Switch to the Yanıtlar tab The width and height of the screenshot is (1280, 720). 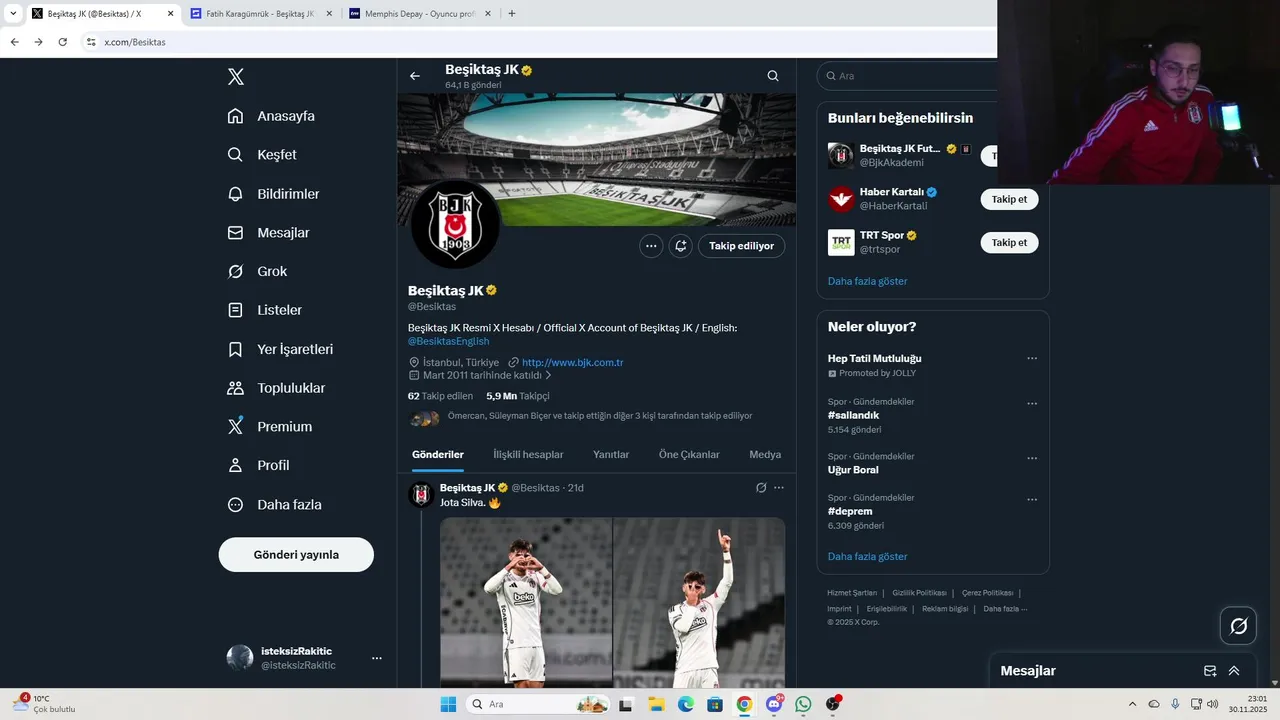pyautogui.click(x=611, y=455)
